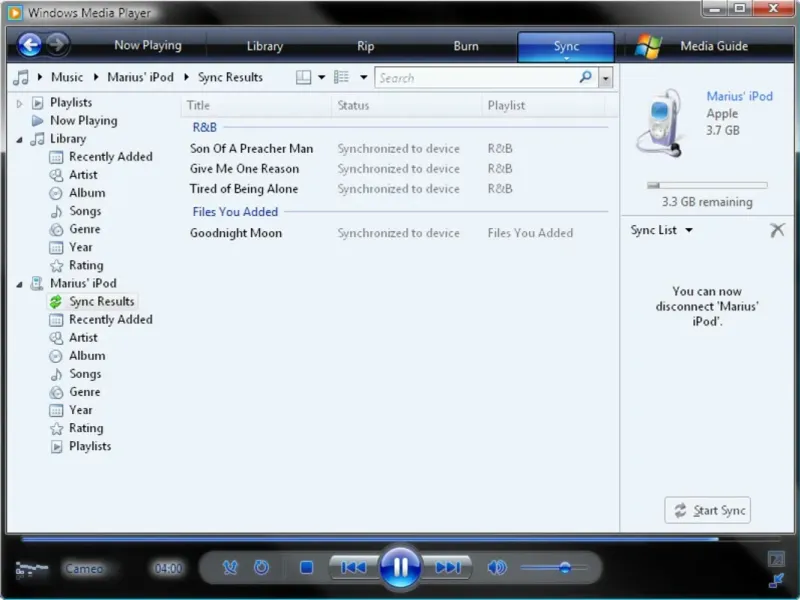Click the Marius' iPod breadcrumb
The image size is (800, 600).
[140, 78]
